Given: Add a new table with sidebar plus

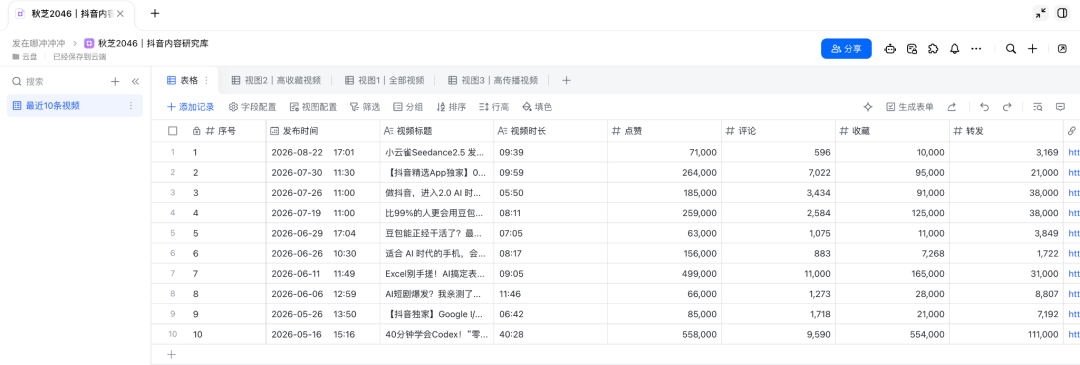Looking at the screenshot, I should [115, 81].
